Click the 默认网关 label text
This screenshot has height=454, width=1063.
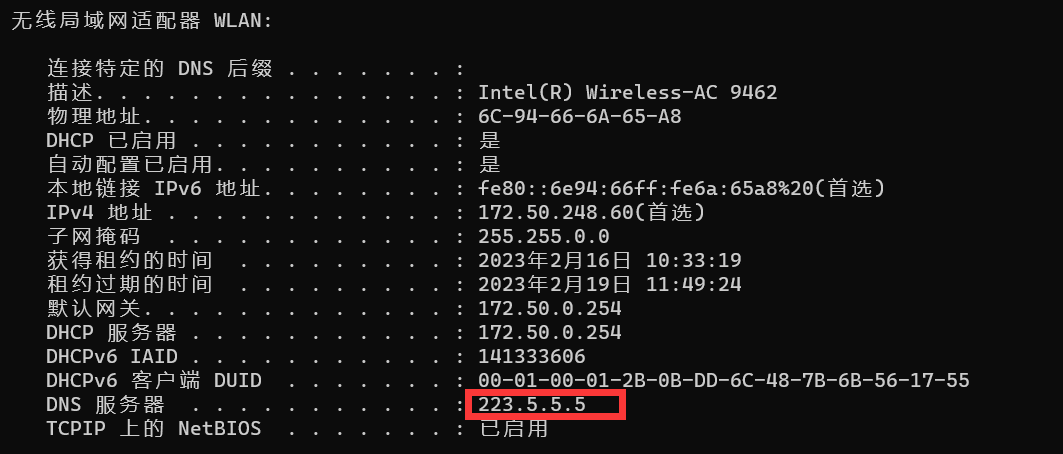coord(94,308)
